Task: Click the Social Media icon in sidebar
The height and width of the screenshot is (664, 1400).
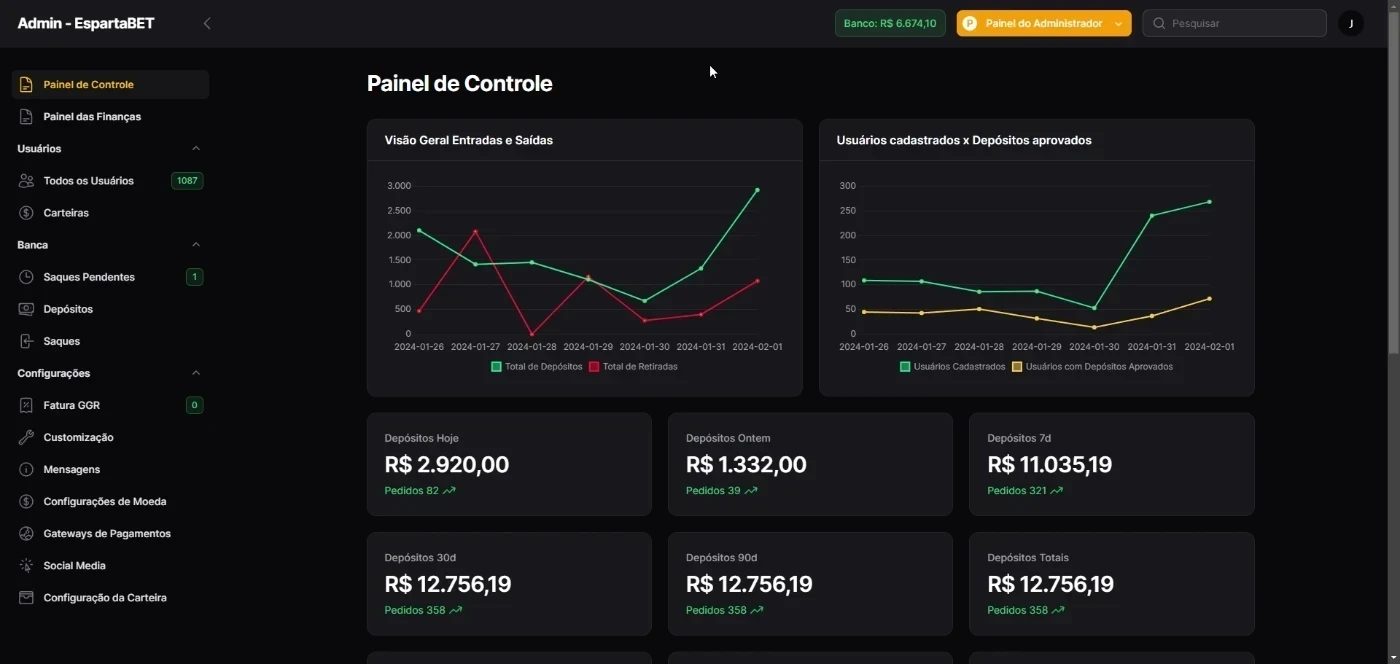Action: point(26,565)
